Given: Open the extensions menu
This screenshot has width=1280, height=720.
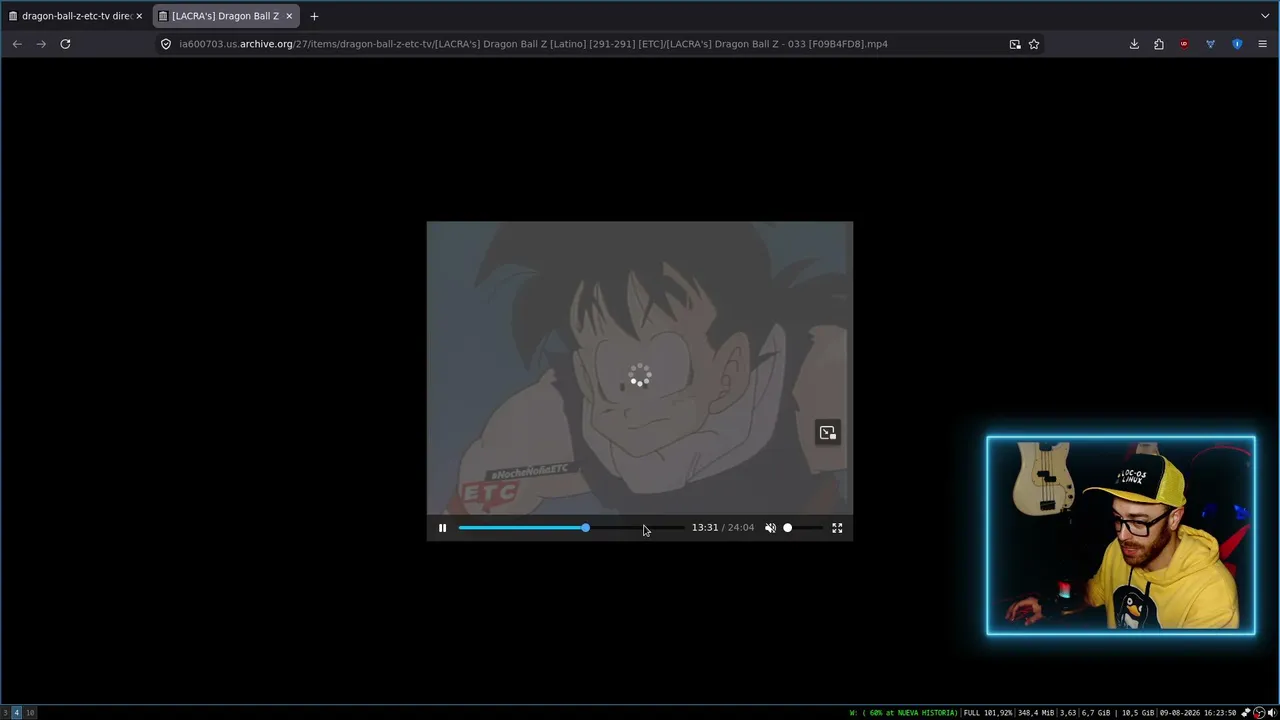Looking at the screenshot, I should 1159,44.
